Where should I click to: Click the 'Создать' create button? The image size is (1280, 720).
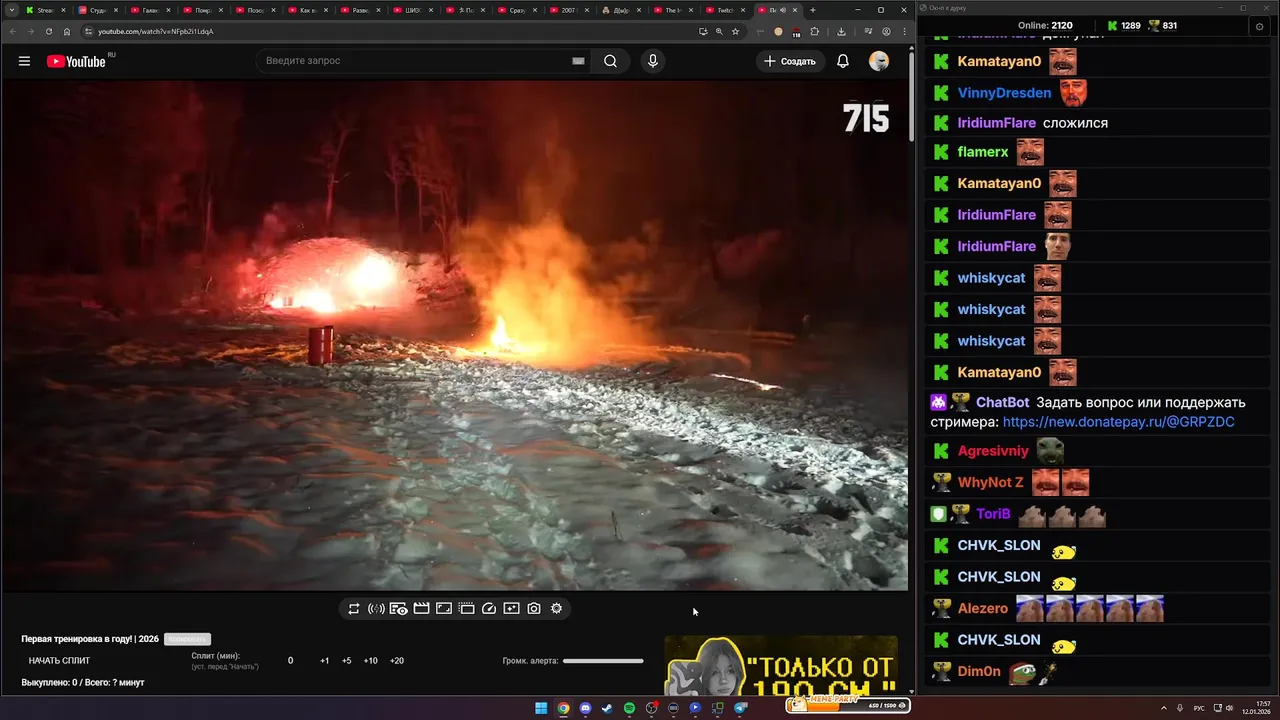pos(790,61)
